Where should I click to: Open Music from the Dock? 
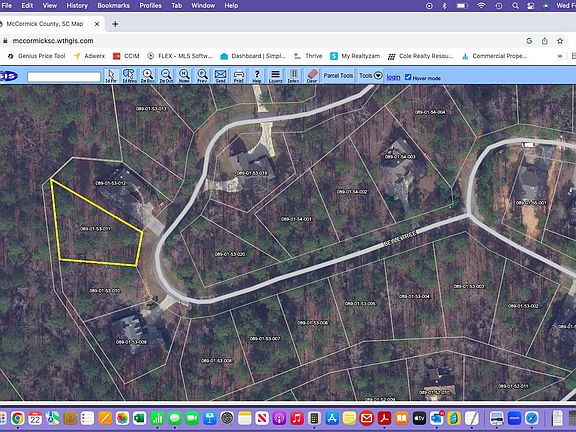297,418
